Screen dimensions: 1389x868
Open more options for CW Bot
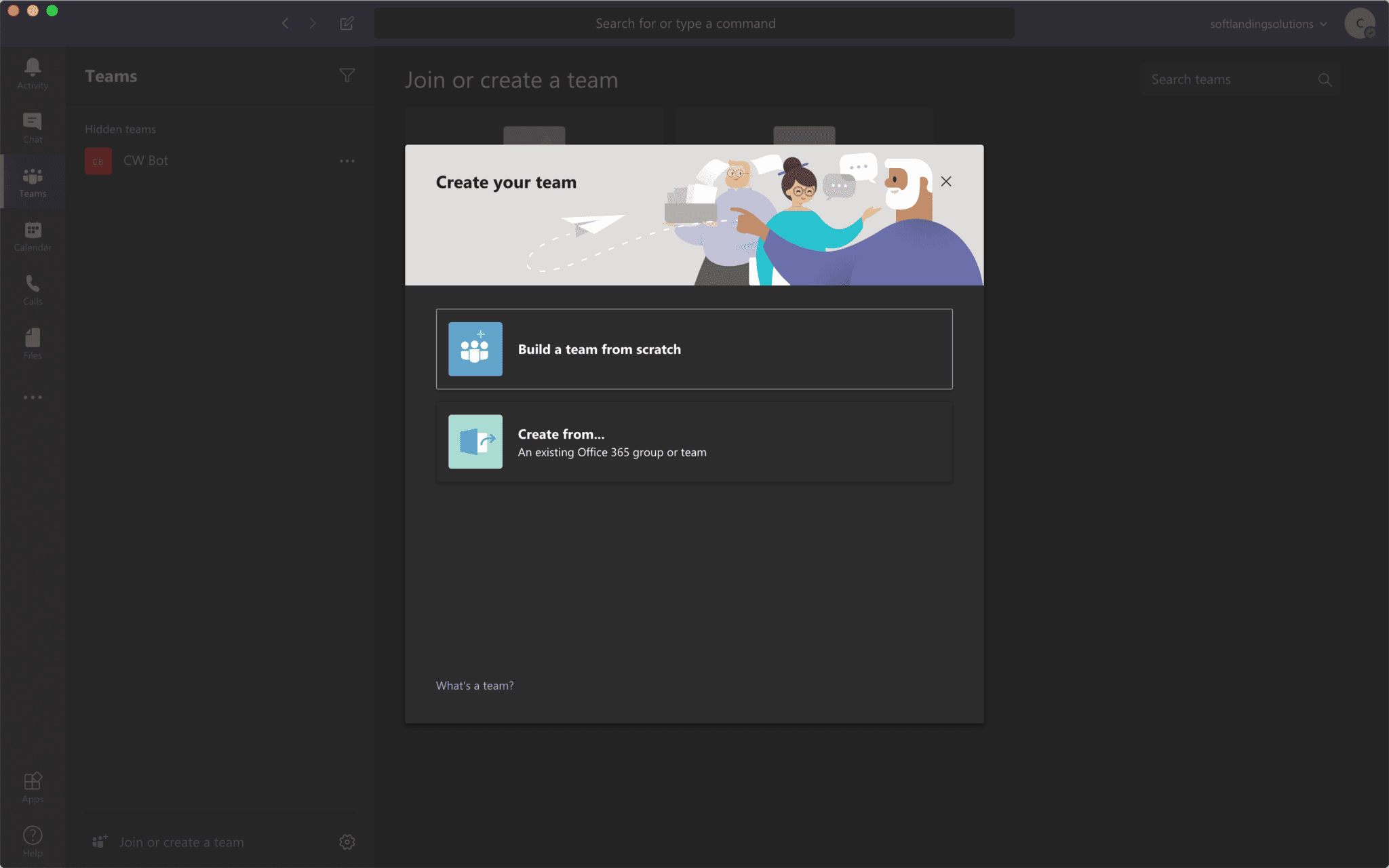tap(347, 161)
